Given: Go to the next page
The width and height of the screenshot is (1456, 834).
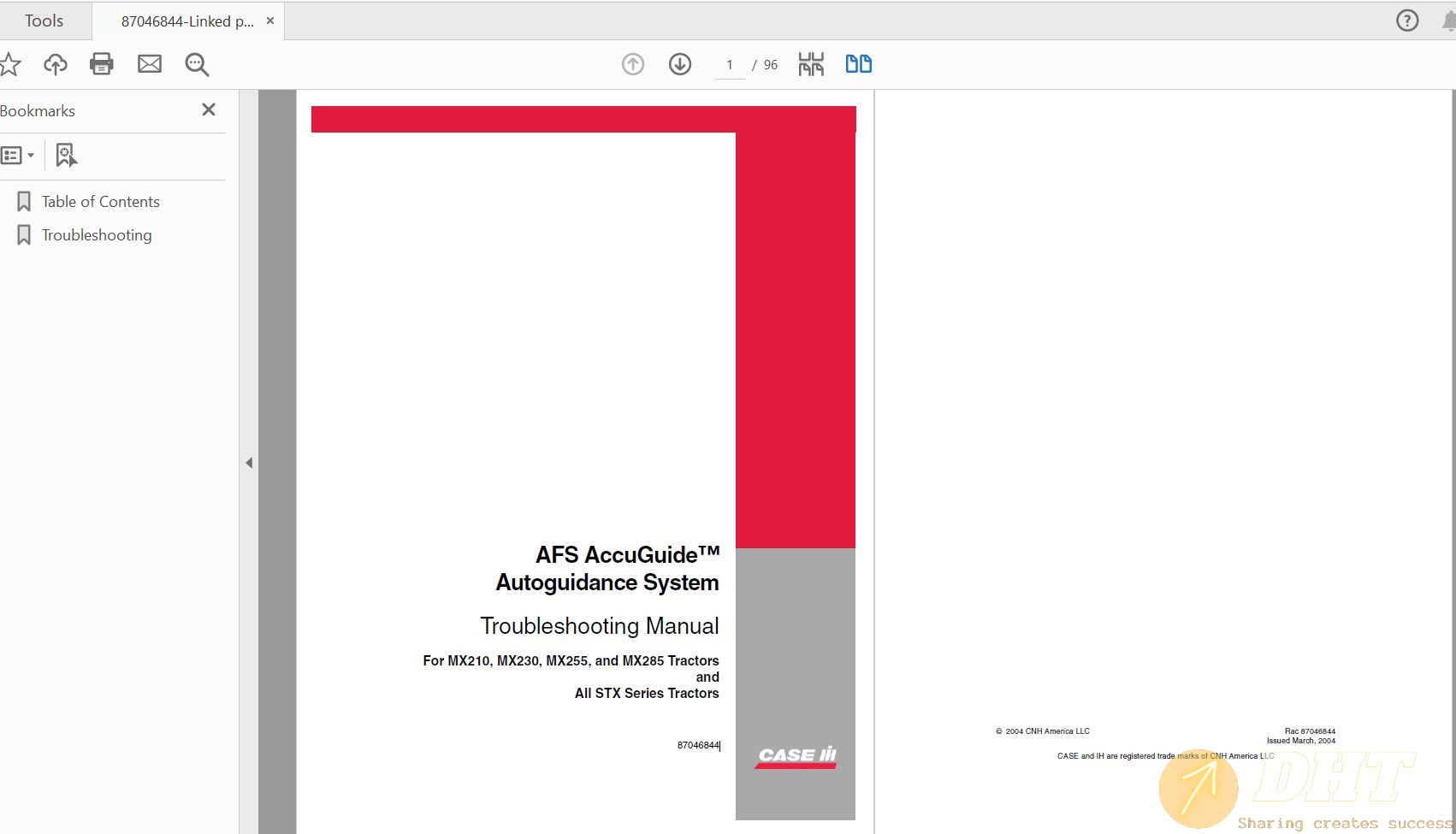Looking at the screenshot, I should [679, 63].
